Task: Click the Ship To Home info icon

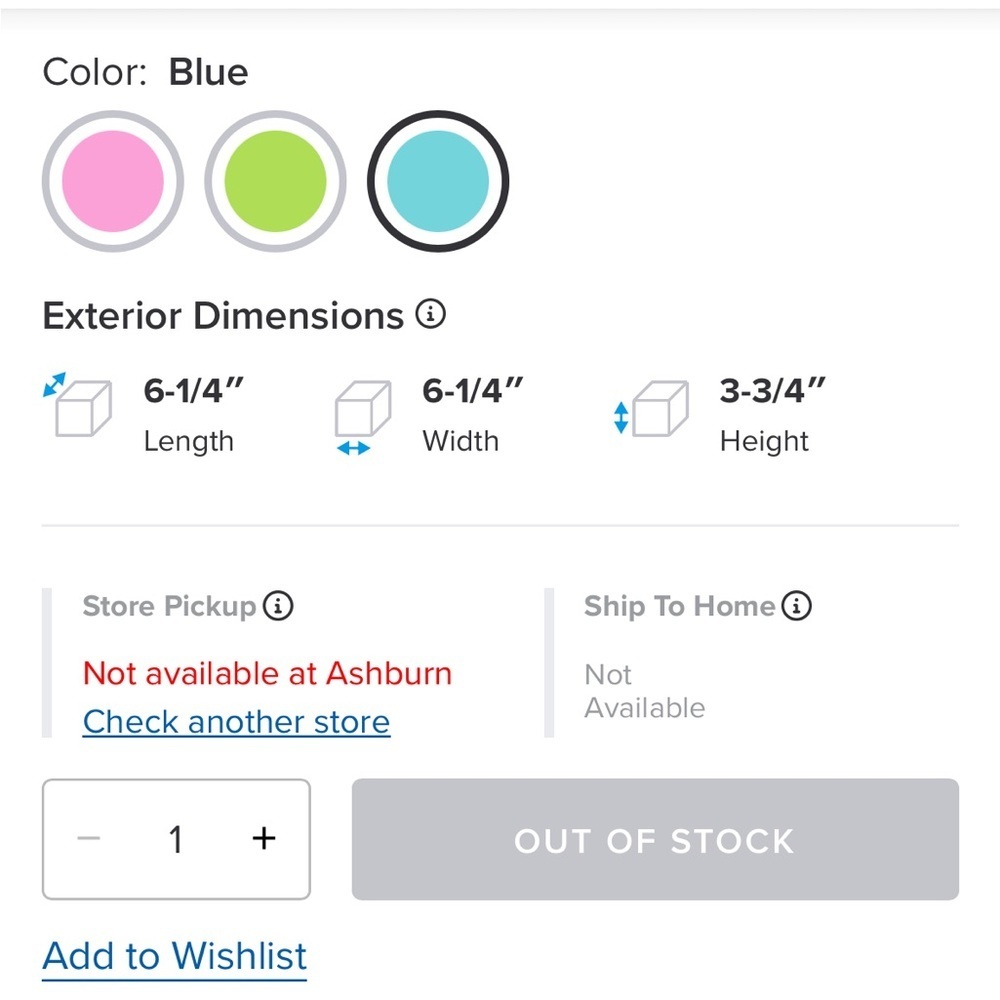Action: 797,606
